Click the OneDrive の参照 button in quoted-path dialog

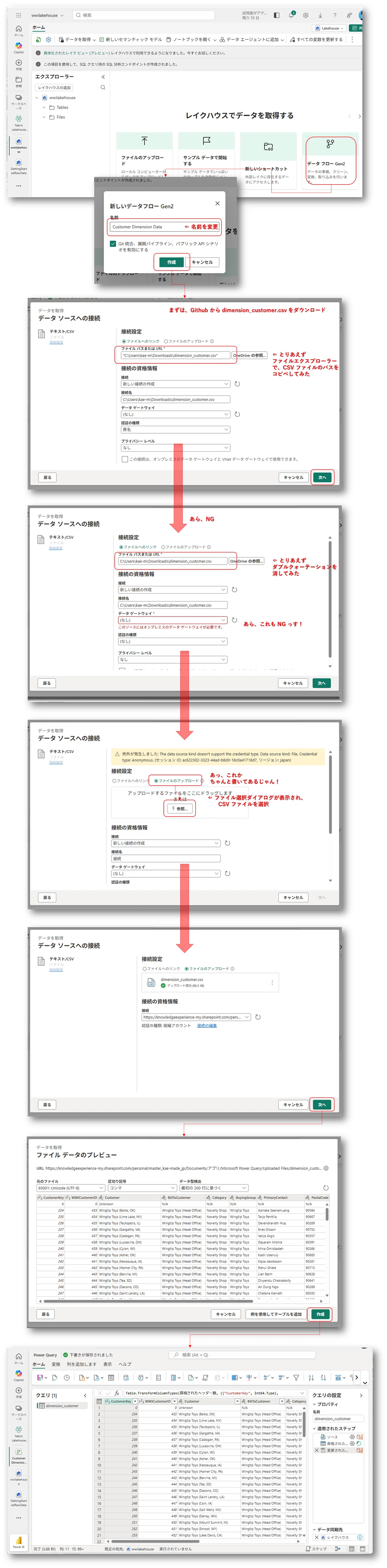coord(249,356)
